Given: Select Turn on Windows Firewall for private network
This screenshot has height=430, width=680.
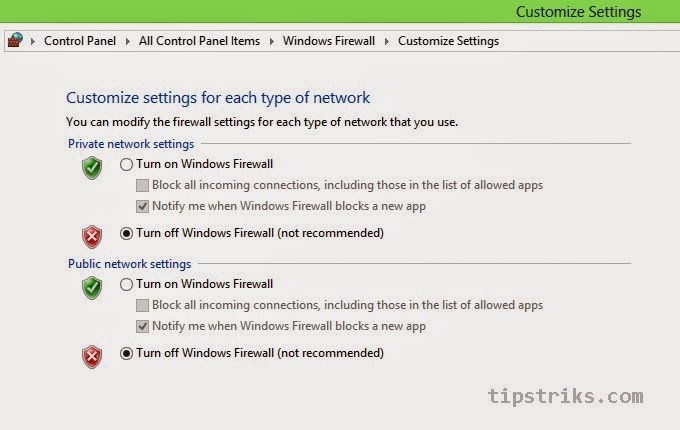Looking at the screenshot, I should (126, 164).
